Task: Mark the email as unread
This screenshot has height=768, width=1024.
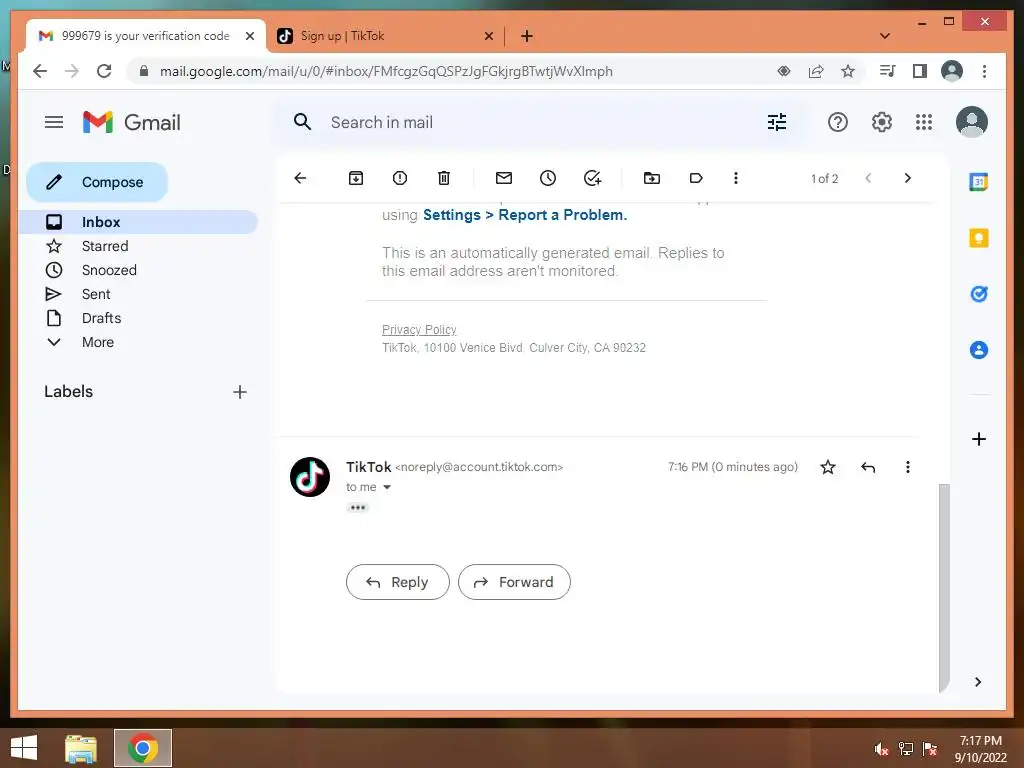Action: pos(504,178)
